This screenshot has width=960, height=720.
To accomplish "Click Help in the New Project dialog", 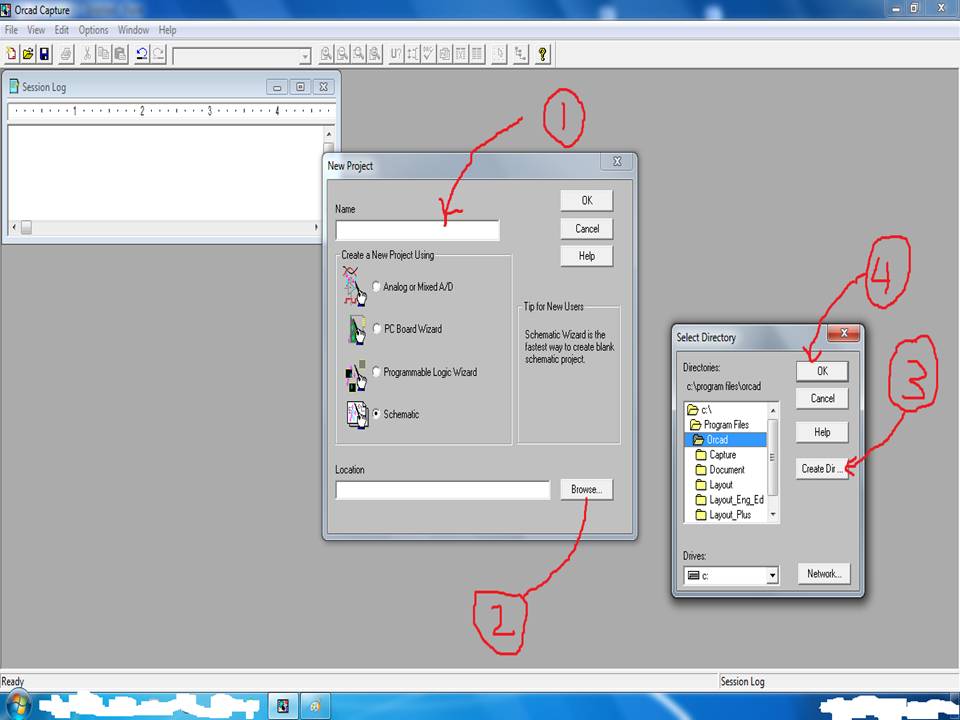I will [x=587, y=256].
